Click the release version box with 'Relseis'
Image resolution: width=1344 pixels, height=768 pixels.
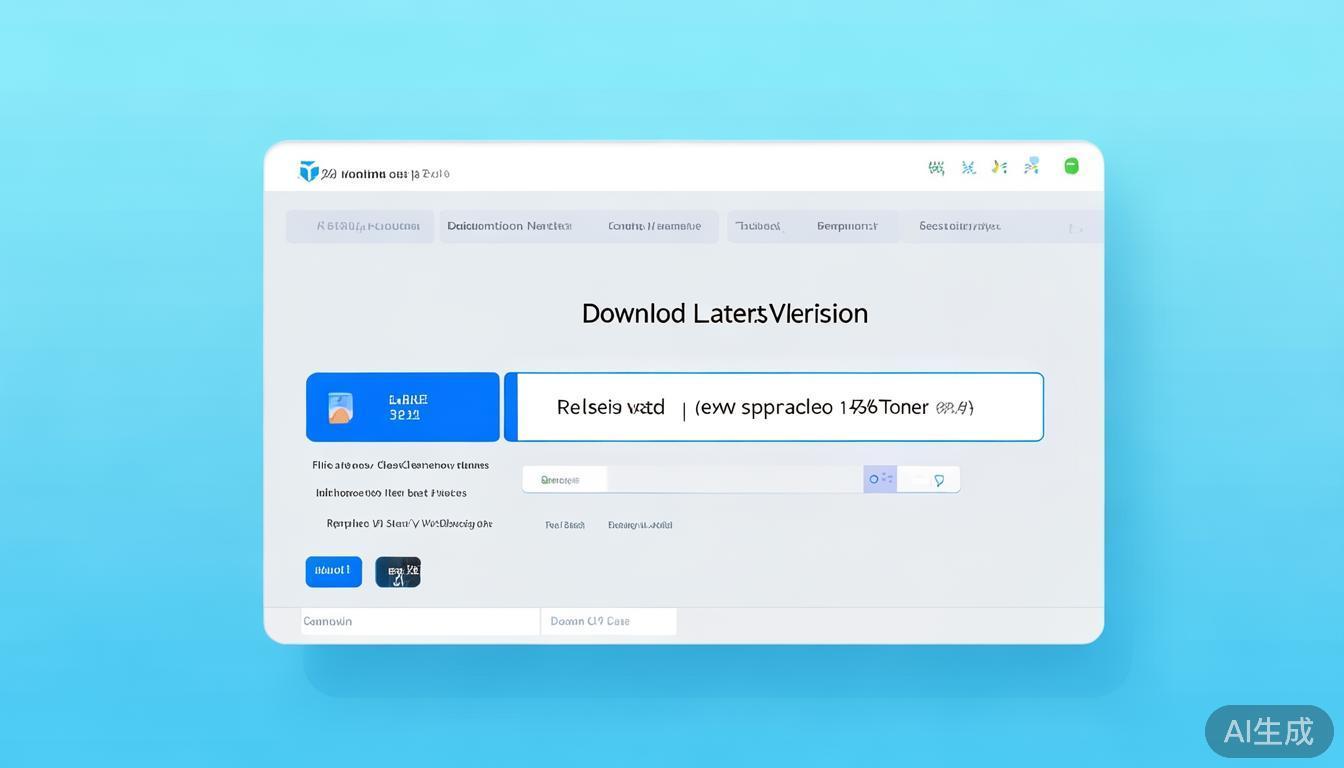(x=774, y=407)
